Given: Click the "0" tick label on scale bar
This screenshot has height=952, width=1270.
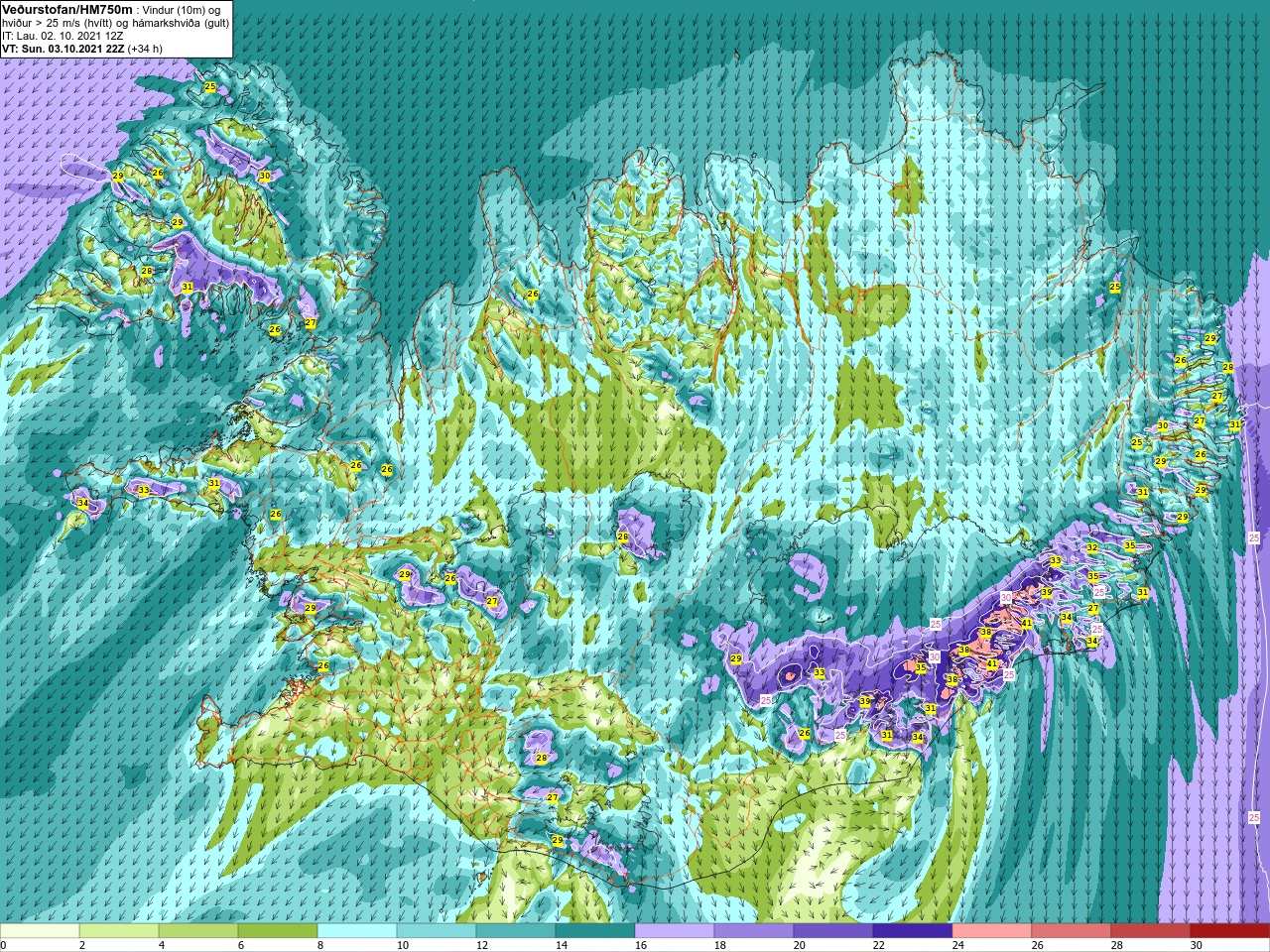Looking at the screenshot, I should [4, 945].
